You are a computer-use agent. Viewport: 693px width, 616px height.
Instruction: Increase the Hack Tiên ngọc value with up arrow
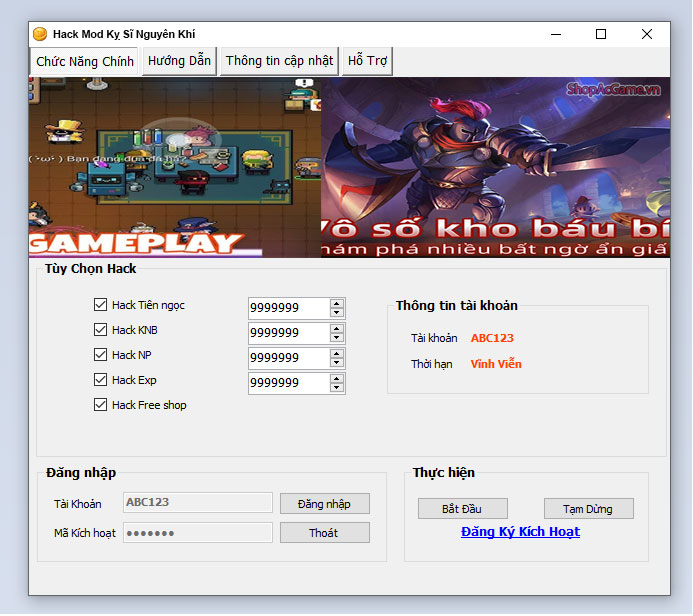337,304
